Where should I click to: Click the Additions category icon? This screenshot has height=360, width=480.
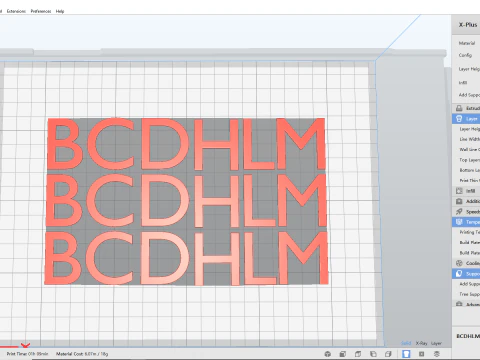[459, 201]
